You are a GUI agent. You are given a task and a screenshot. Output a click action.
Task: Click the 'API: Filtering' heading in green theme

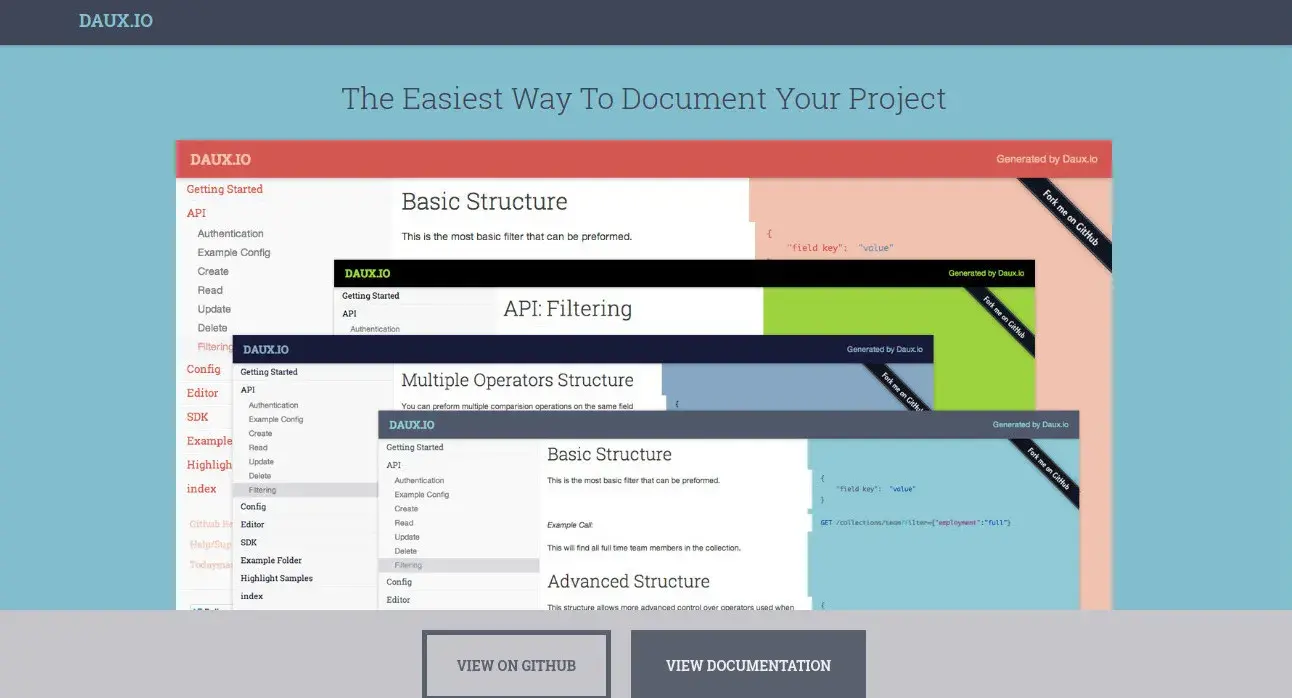tap(568, 308)
